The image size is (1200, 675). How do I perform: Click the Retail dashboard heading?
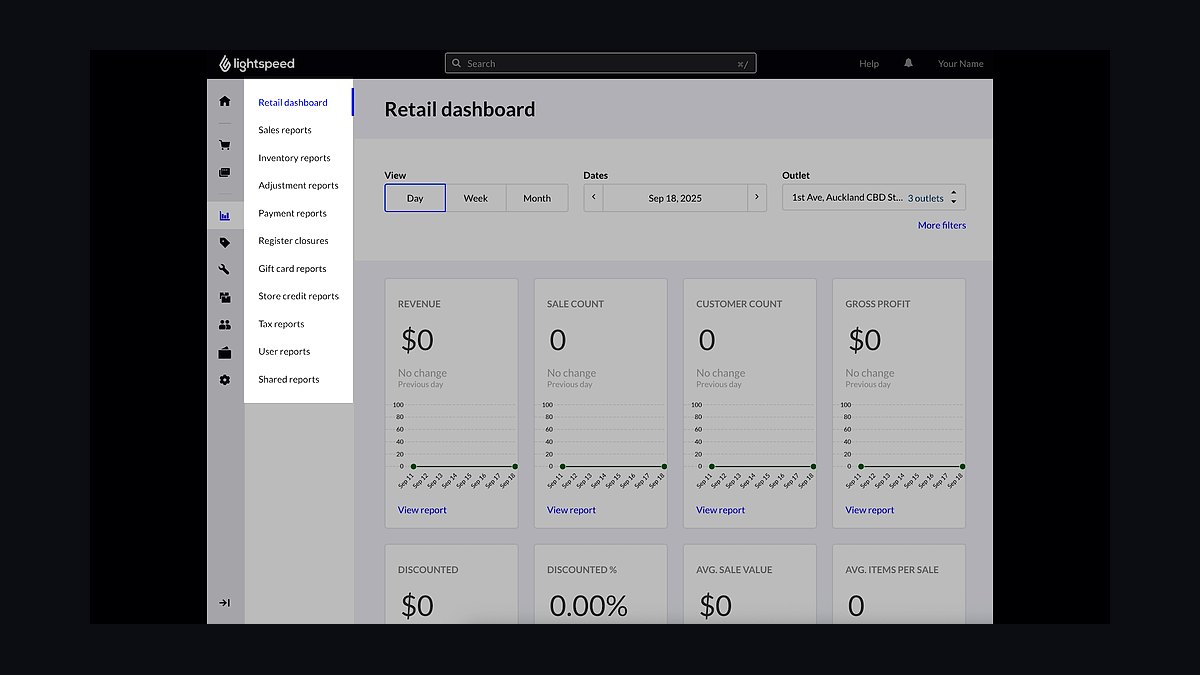pos(460,110)
